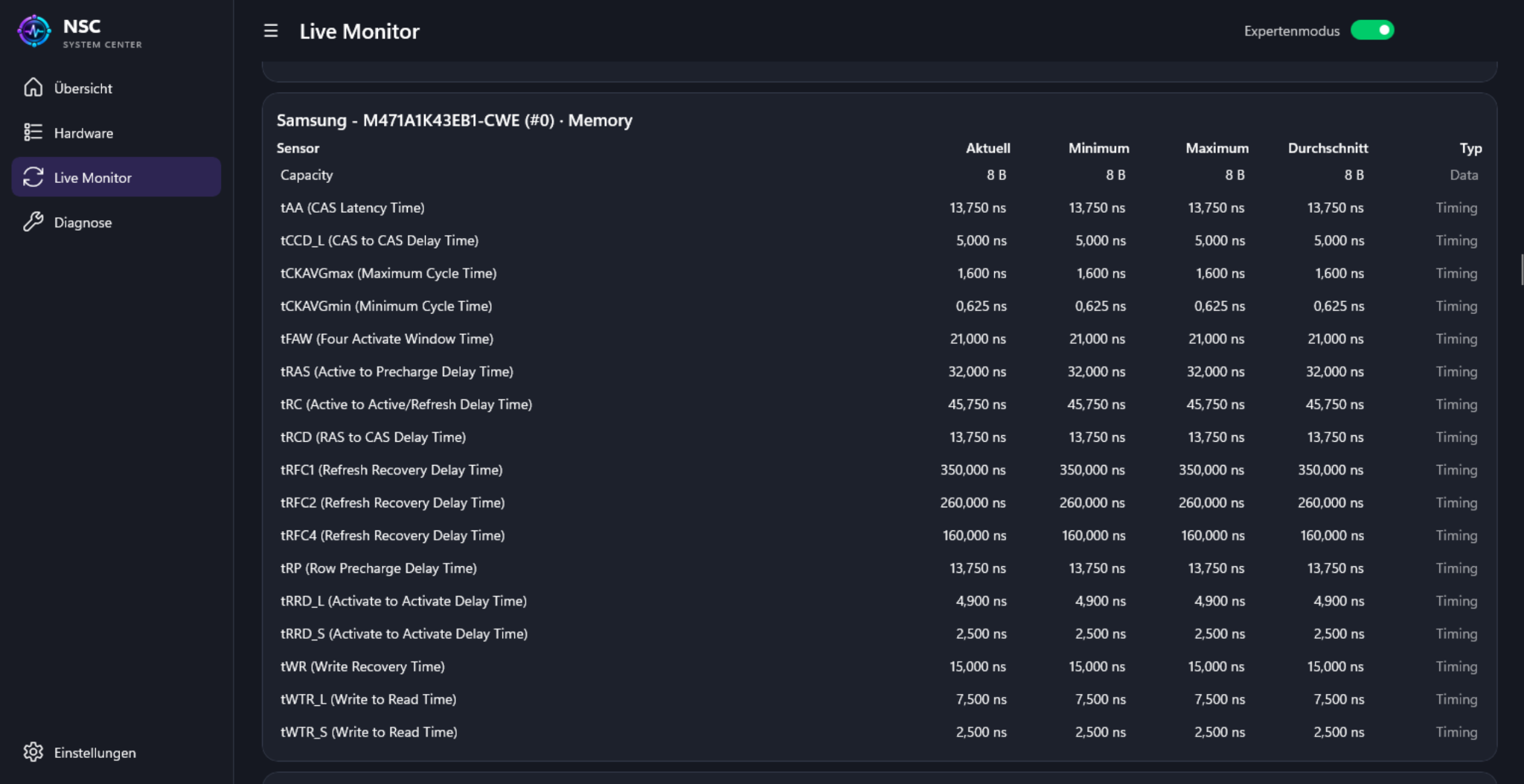Screen dimensions: 1524x784
Task: Select tFAW (Four Activate Window Time)
Action: click(x=879, y=338)
